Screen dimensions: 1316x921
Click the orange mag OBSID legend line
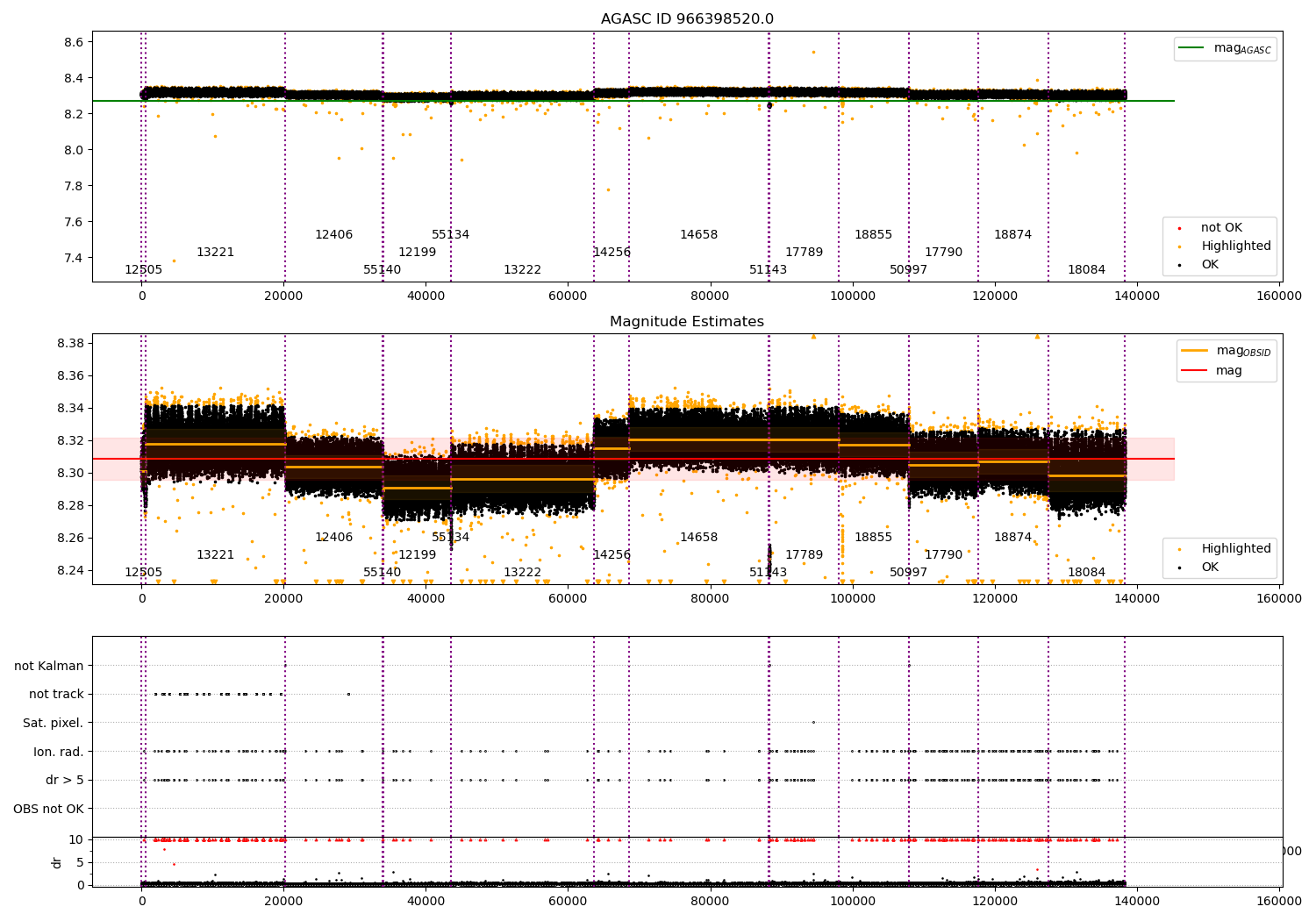(x=1194, y=350)
